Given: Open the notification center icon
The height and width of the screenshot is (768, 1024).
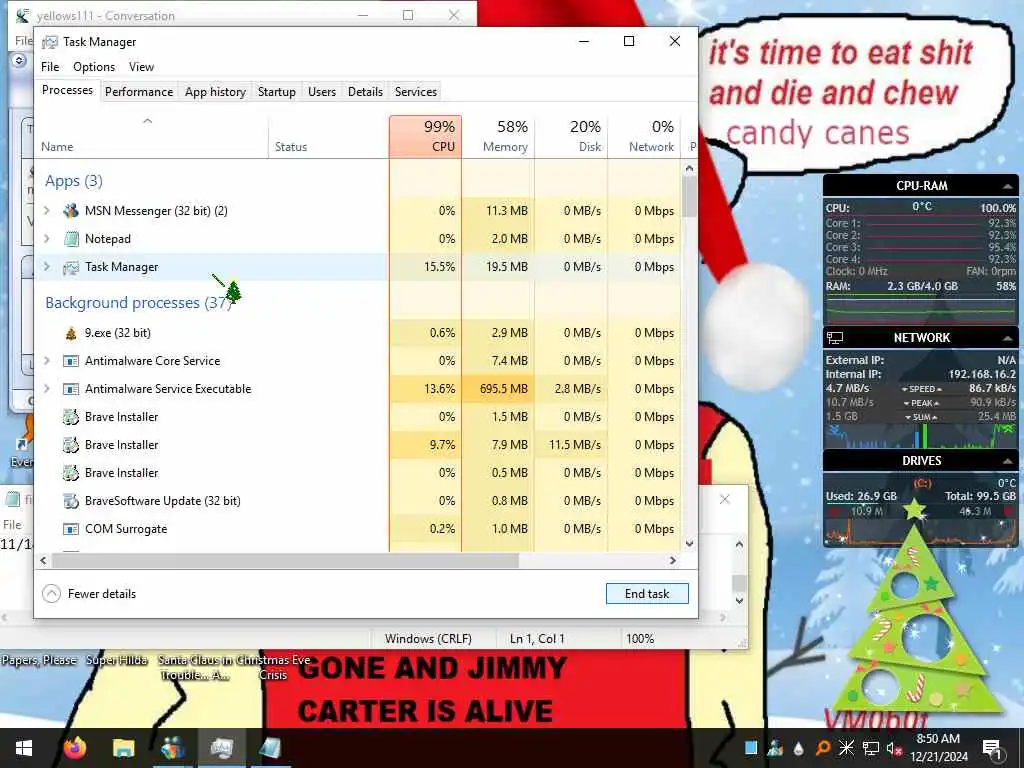Looking at the screenshot, I should pyautogui.click(x=992, y=748).
